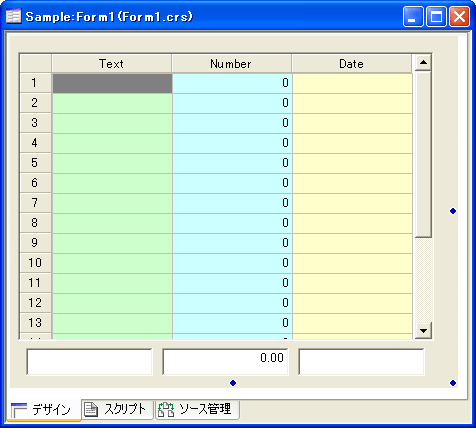Image resolution: width=476 pixels, height=428 pixels.
Task: Click the scrollbar down arrow
Action: [423, 330]
